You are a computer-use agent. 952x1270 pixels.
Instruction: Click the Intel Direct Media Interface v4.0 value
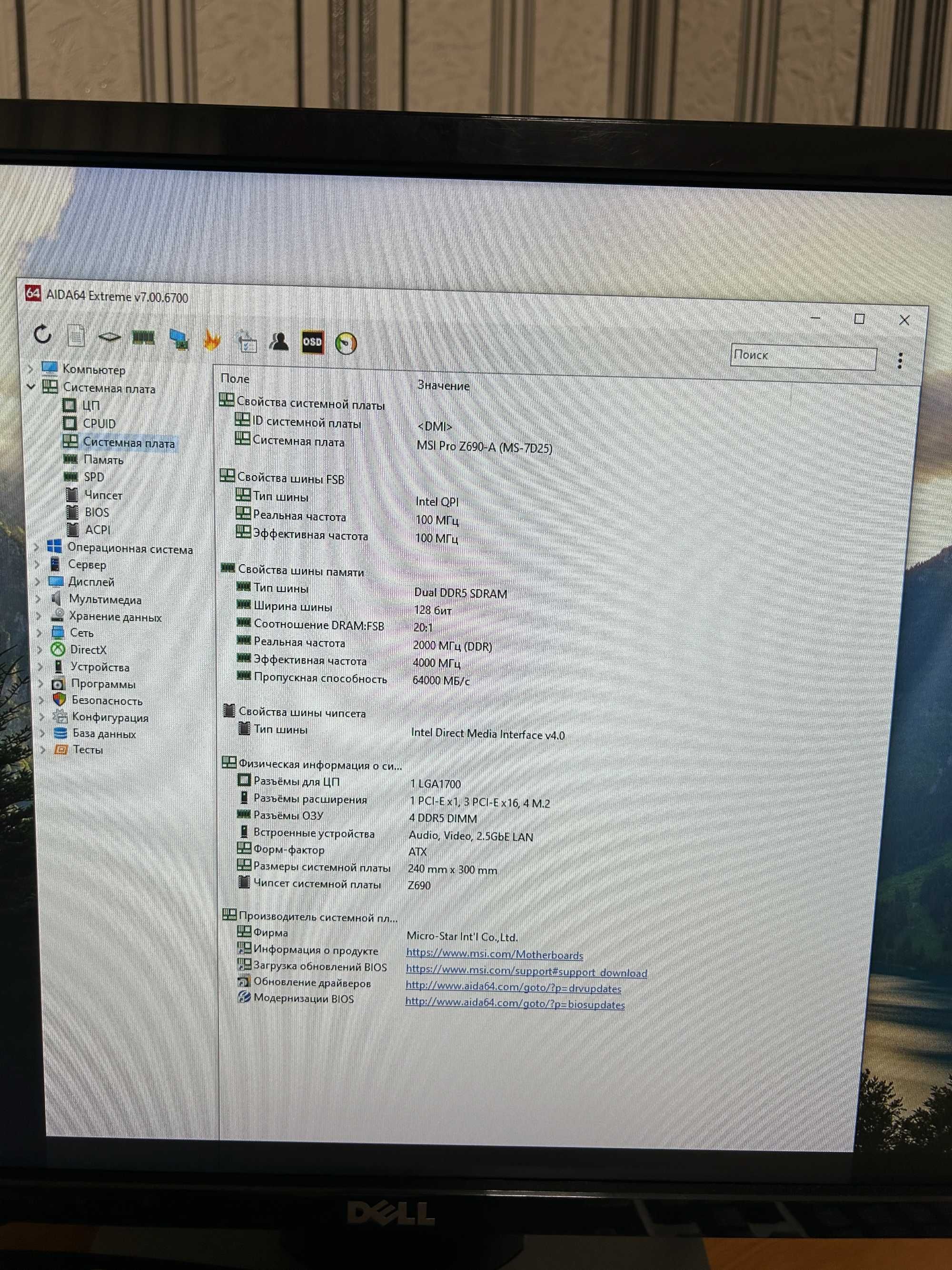tap(488, 734)
